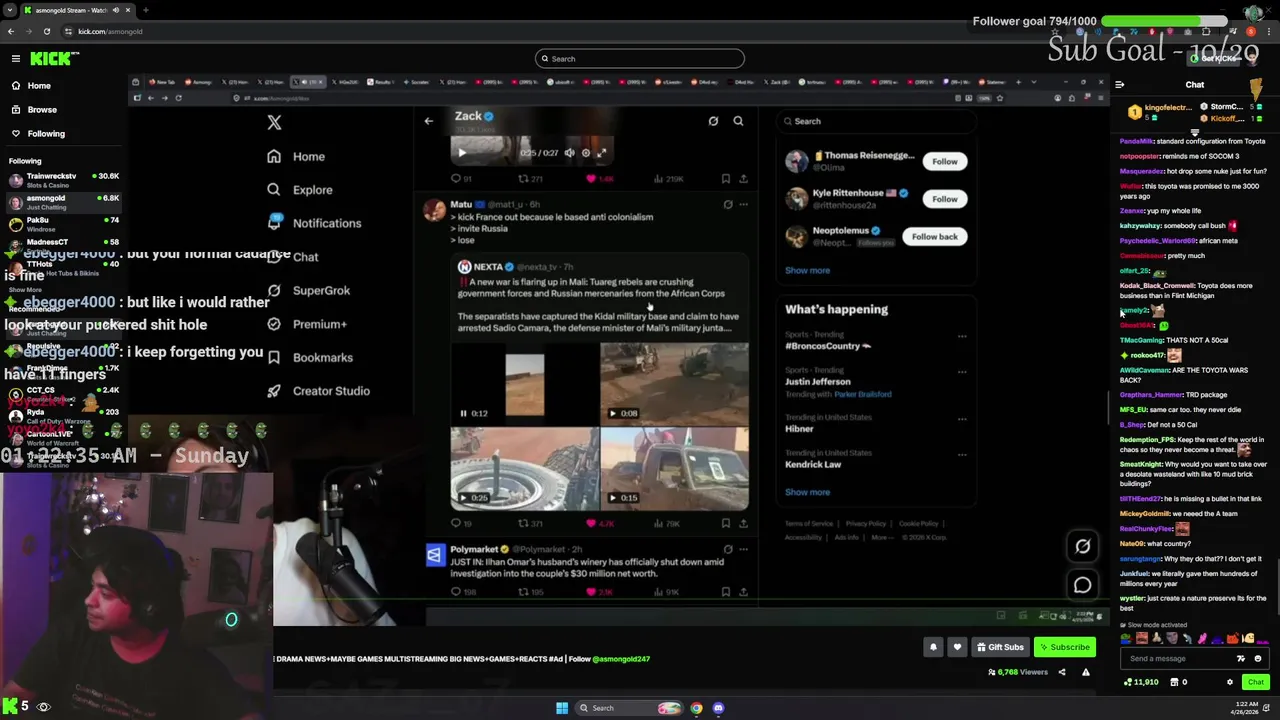The height and width of the screenshot is (720, 1280).
Task: Follow Thomas Reisenegger
Action: click(945, 162)
